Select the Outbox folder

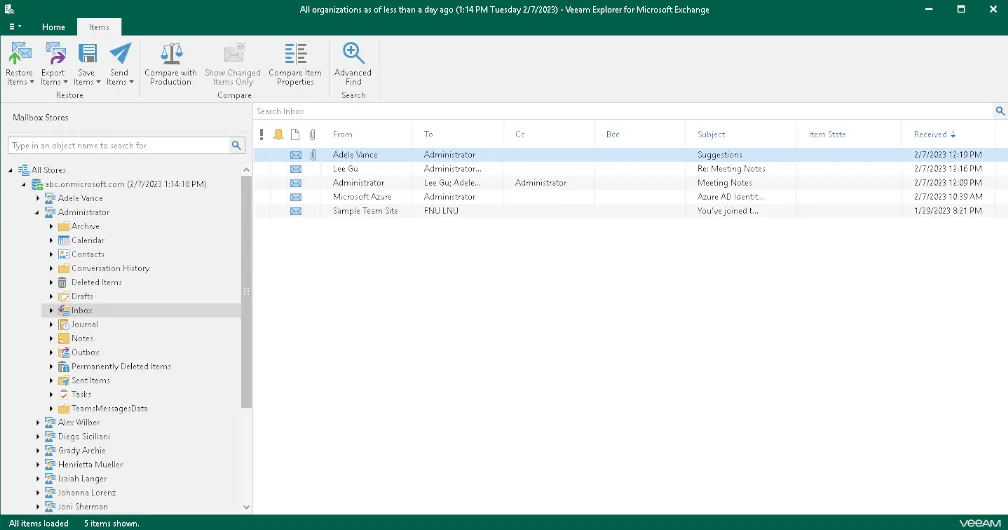pyautogui.click(x=85, y=352)
